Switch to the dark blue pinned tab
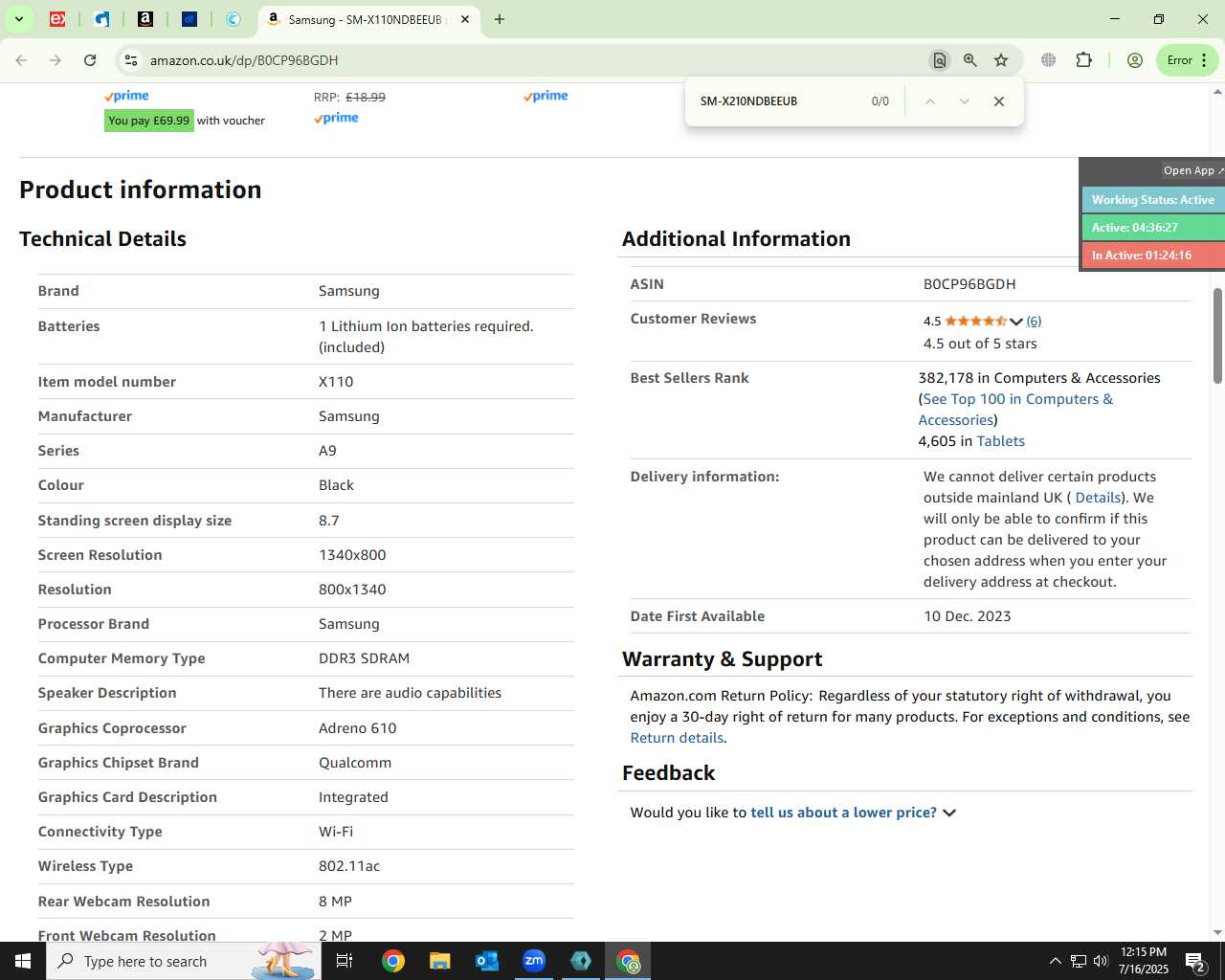The height and width of the screenshot is (980, 1225). (189, 19)
